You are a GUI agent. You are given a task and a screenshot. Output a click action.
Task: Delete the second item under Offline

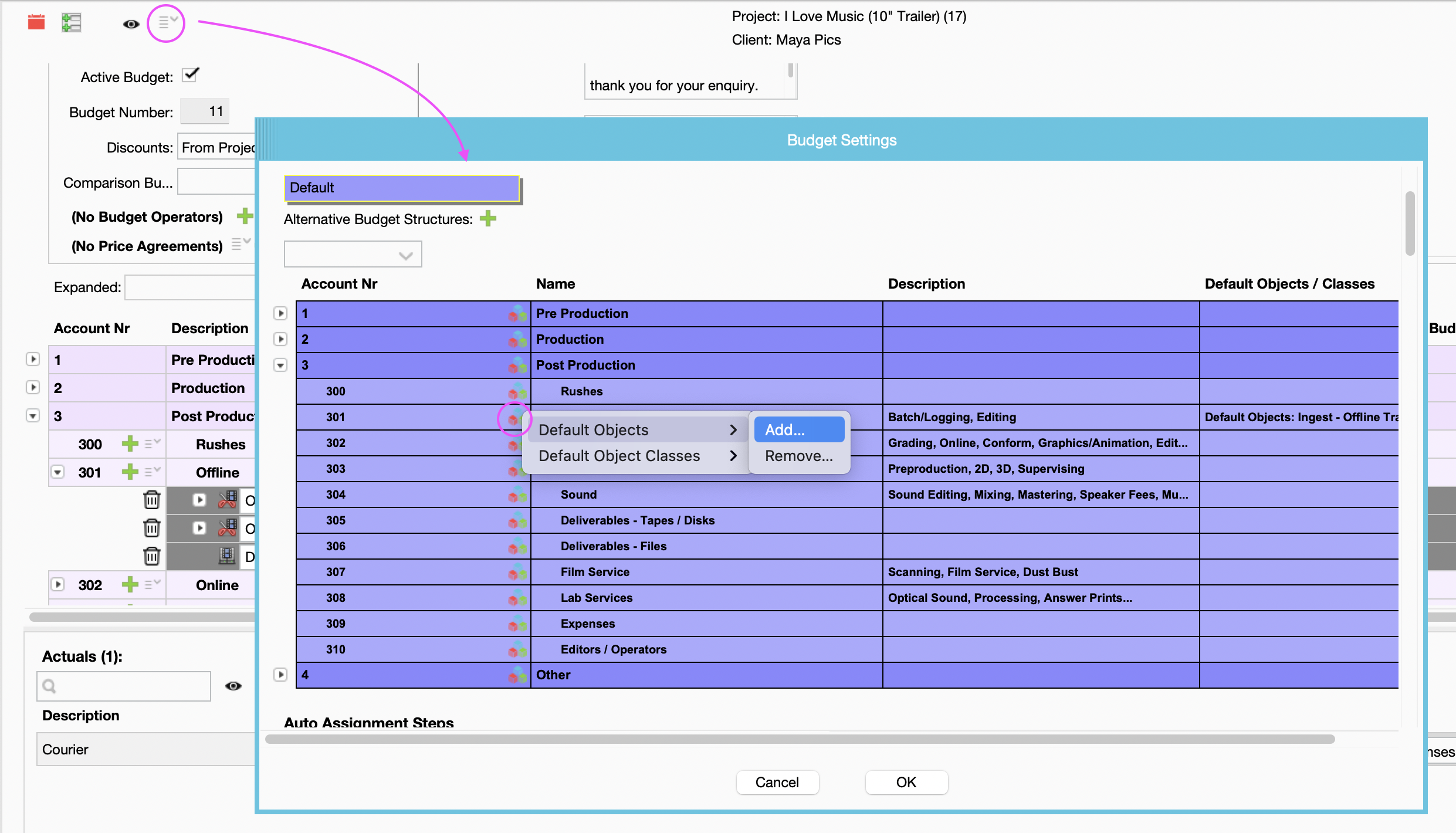[152, 528]
